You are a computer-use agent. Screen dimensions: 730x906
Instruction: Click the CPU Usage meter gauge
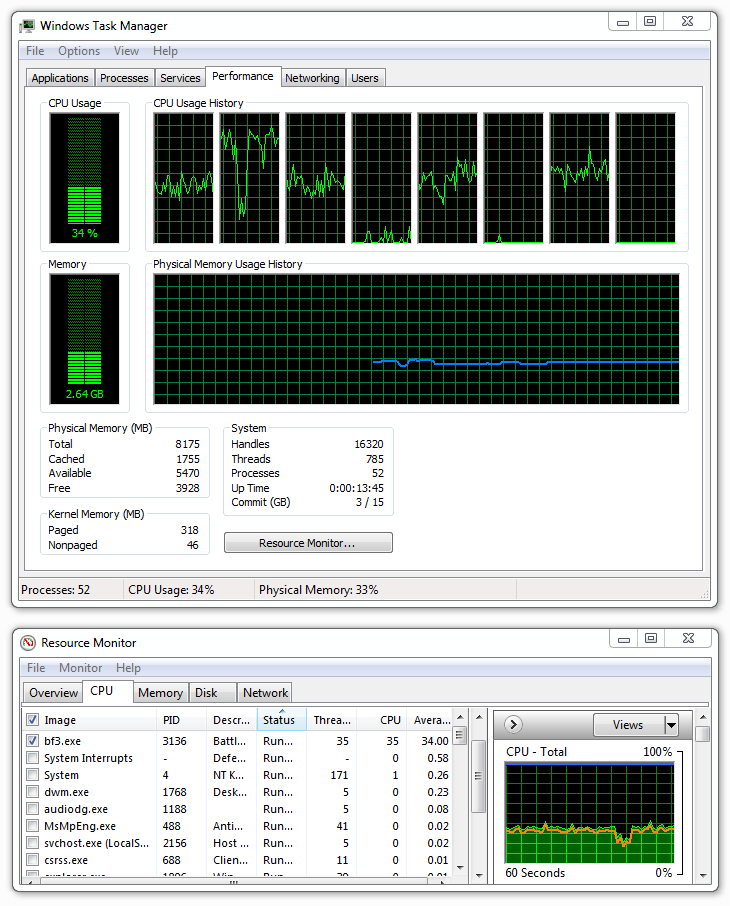(85, 177)
